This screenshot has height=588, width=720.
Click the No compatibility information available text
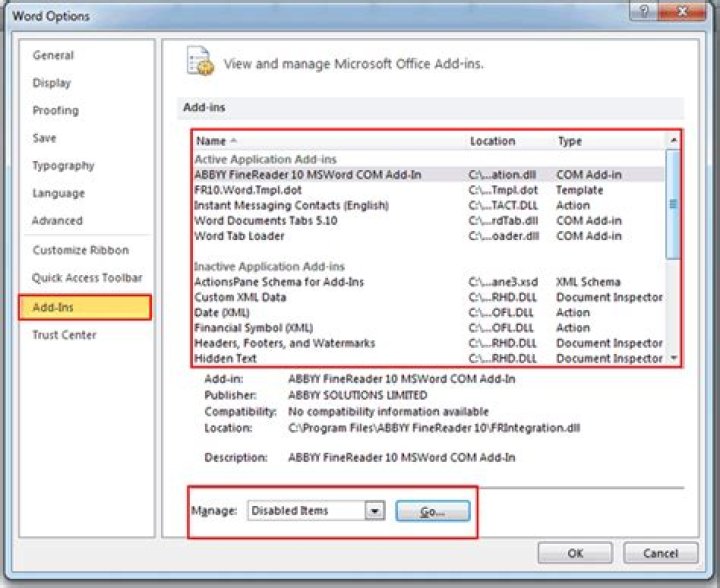pyautogui.click(x=388, y=411)
